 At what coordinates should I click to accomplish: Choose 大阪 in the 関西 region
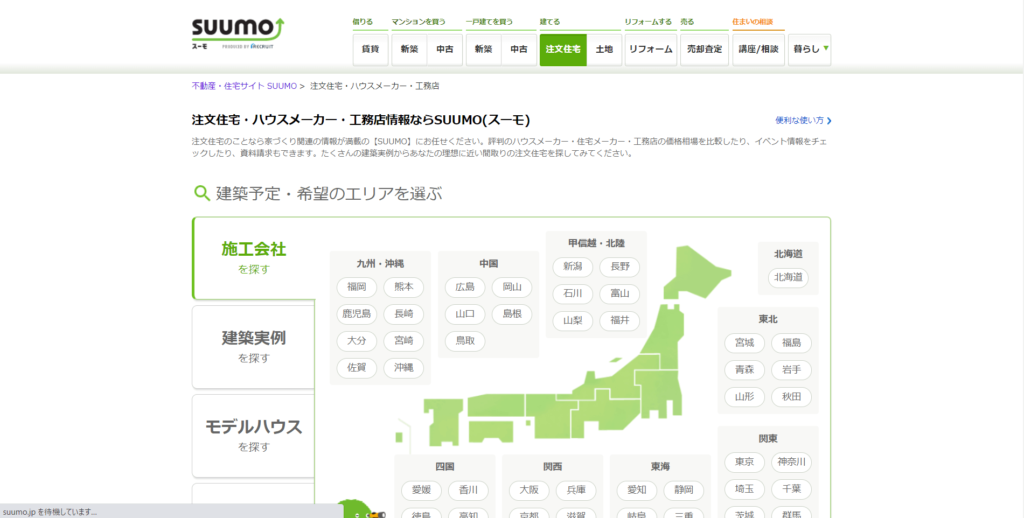pyautogui.click(x=529, y=491)
